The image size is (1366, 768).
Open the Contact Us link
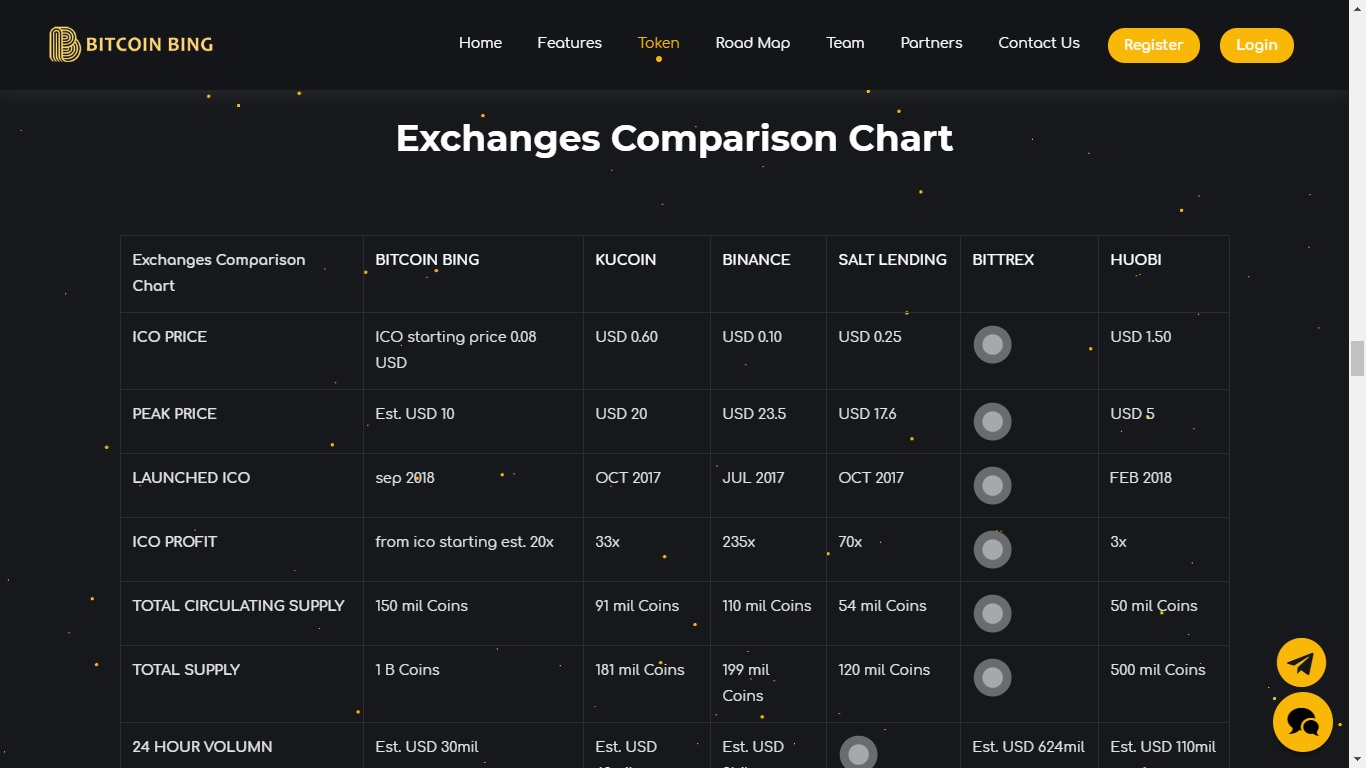click(x=1039, y=43)
